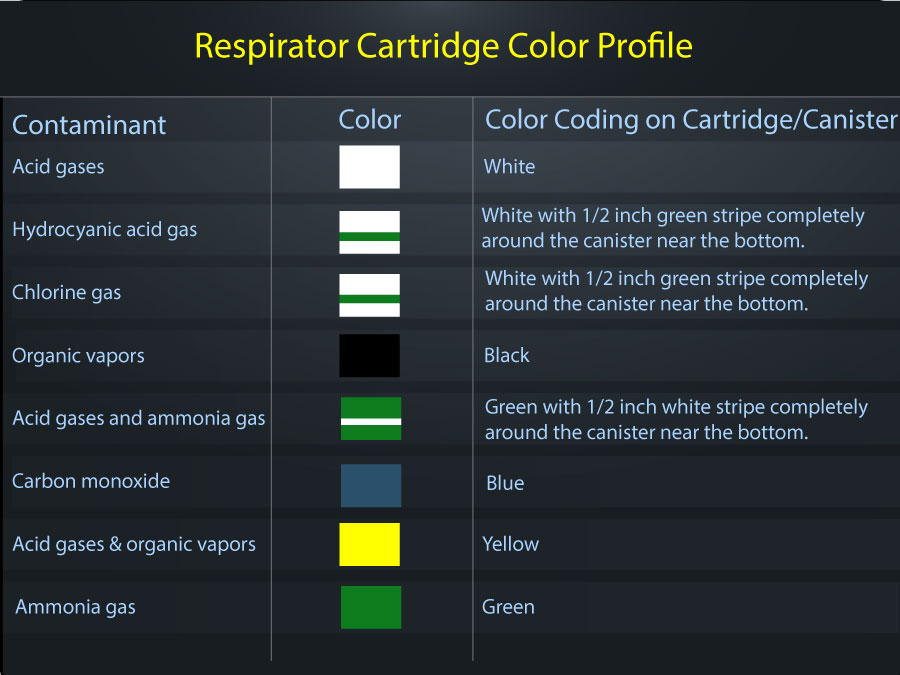The width and height of the screenshot is (900, 675).
Task: Click the Respirator Cartridge Color Profile title
Action: [x=443, y=46]
